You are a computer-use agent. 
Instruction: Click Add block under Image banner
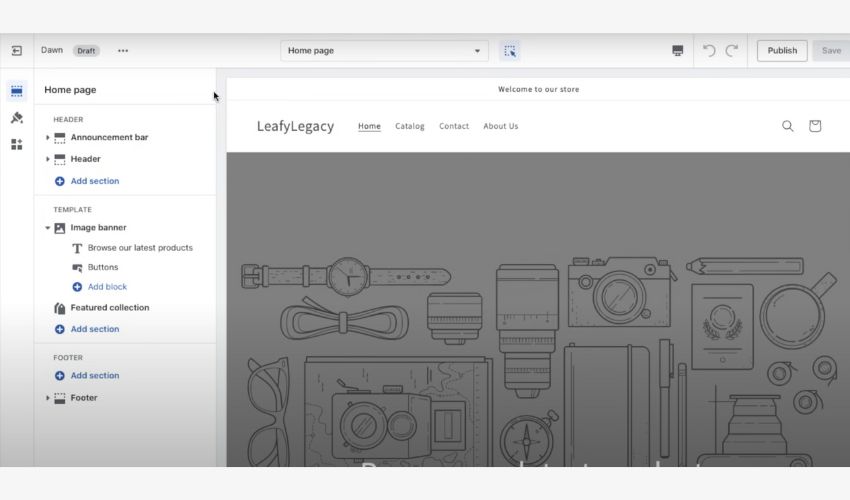(107, 287)
